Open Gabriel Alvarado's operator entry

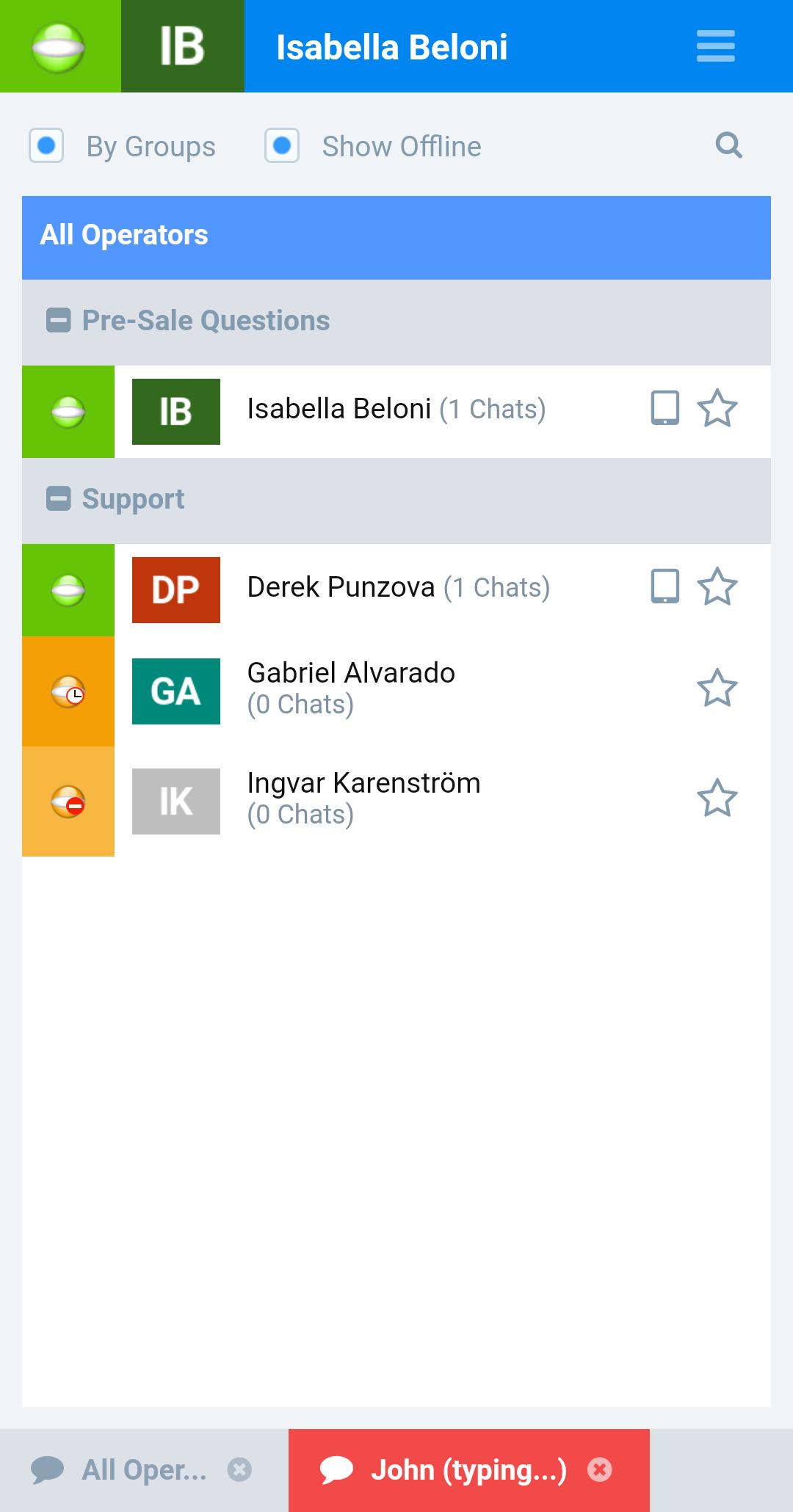[x=351, y=688]
